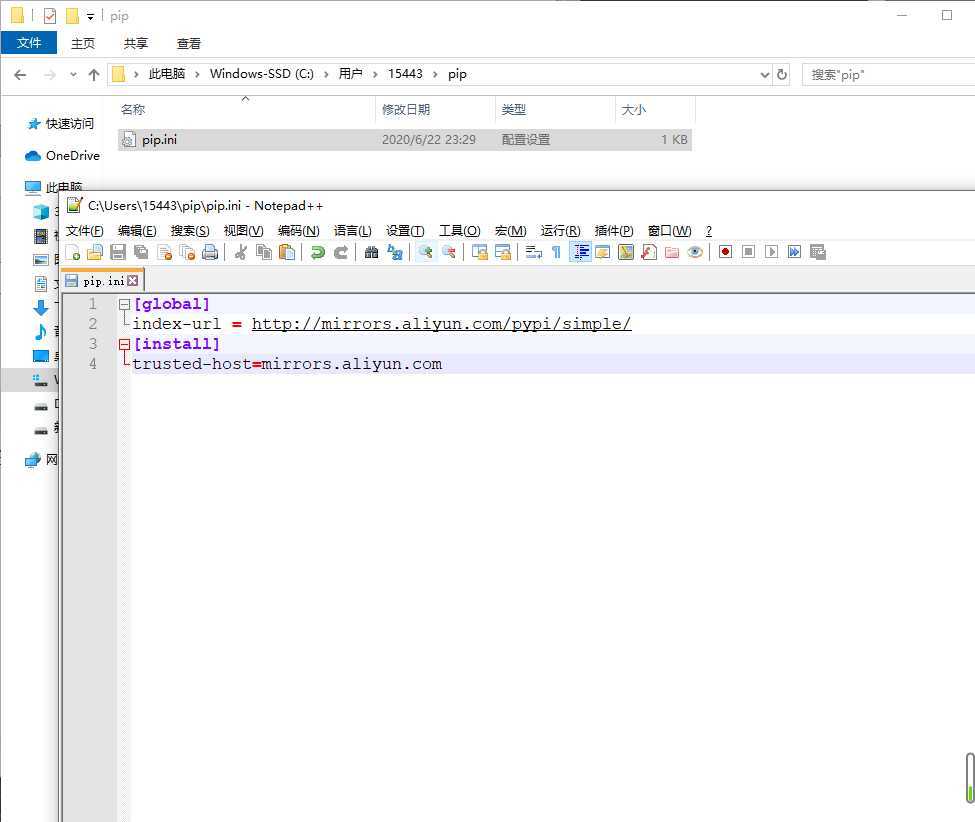Go back in Explorer navigation

tap(20, 75)
